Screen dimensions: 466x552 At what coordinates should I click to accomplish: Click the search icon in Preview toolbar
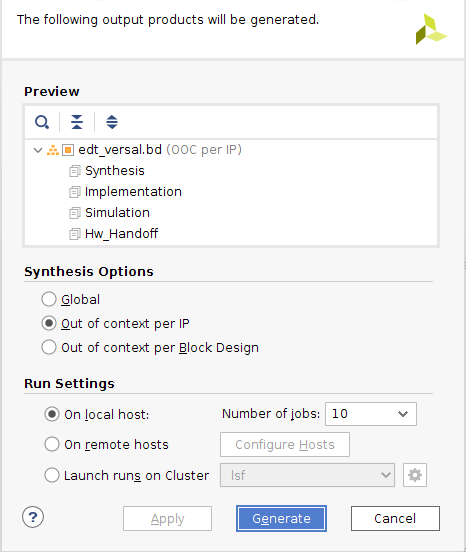(42, 122)
